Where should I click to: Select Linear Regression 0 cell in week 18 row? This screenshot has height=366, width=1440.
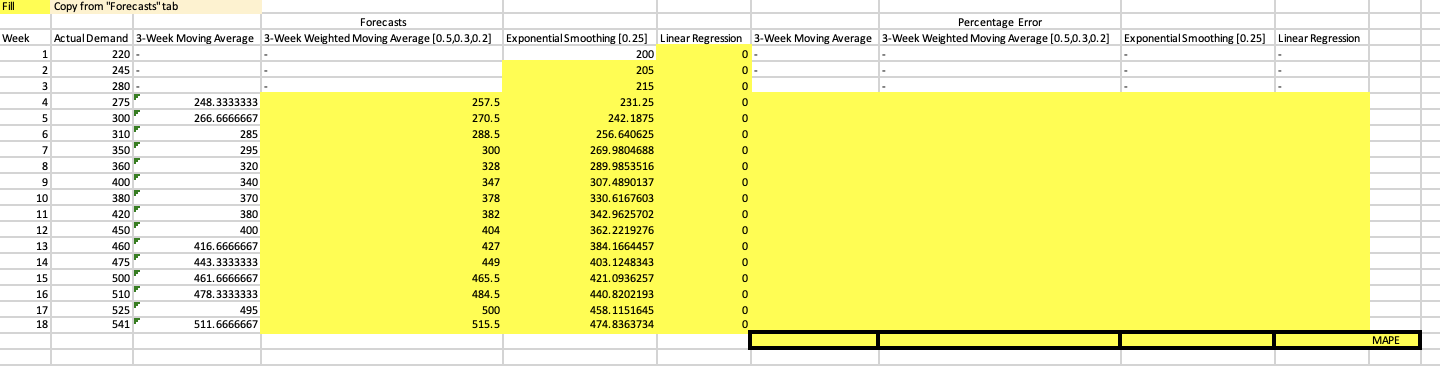(703, 325)
